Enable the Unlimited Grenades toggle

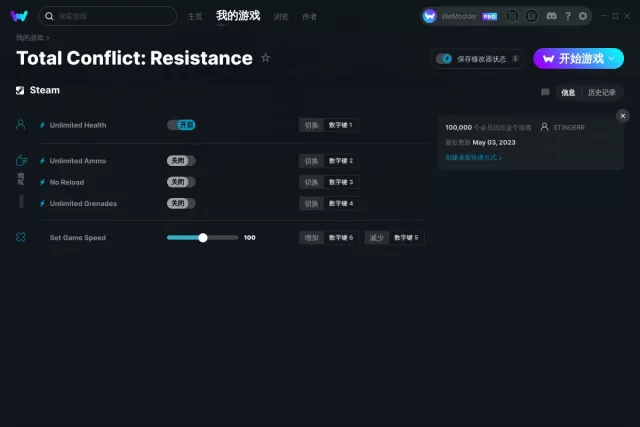(181, 203)
